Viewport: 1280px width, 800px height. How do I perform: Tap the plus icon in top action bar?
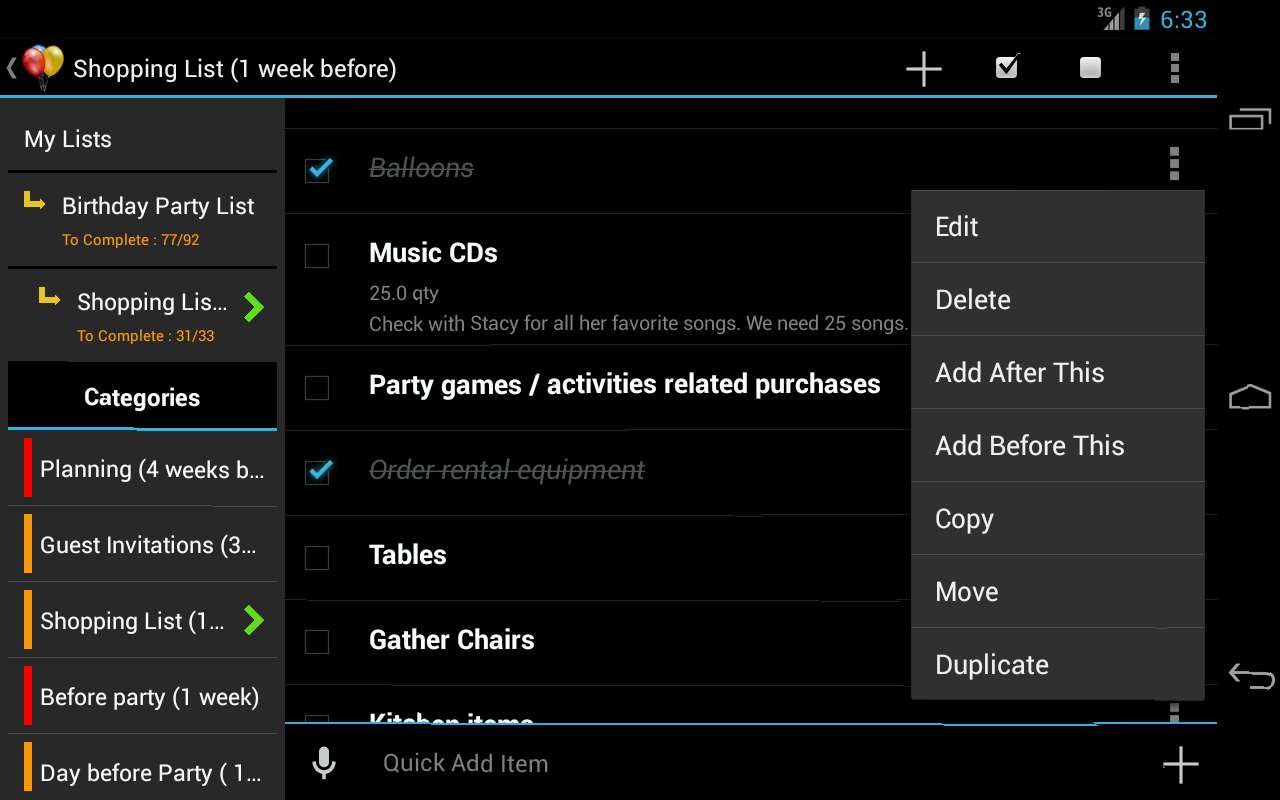923,69
